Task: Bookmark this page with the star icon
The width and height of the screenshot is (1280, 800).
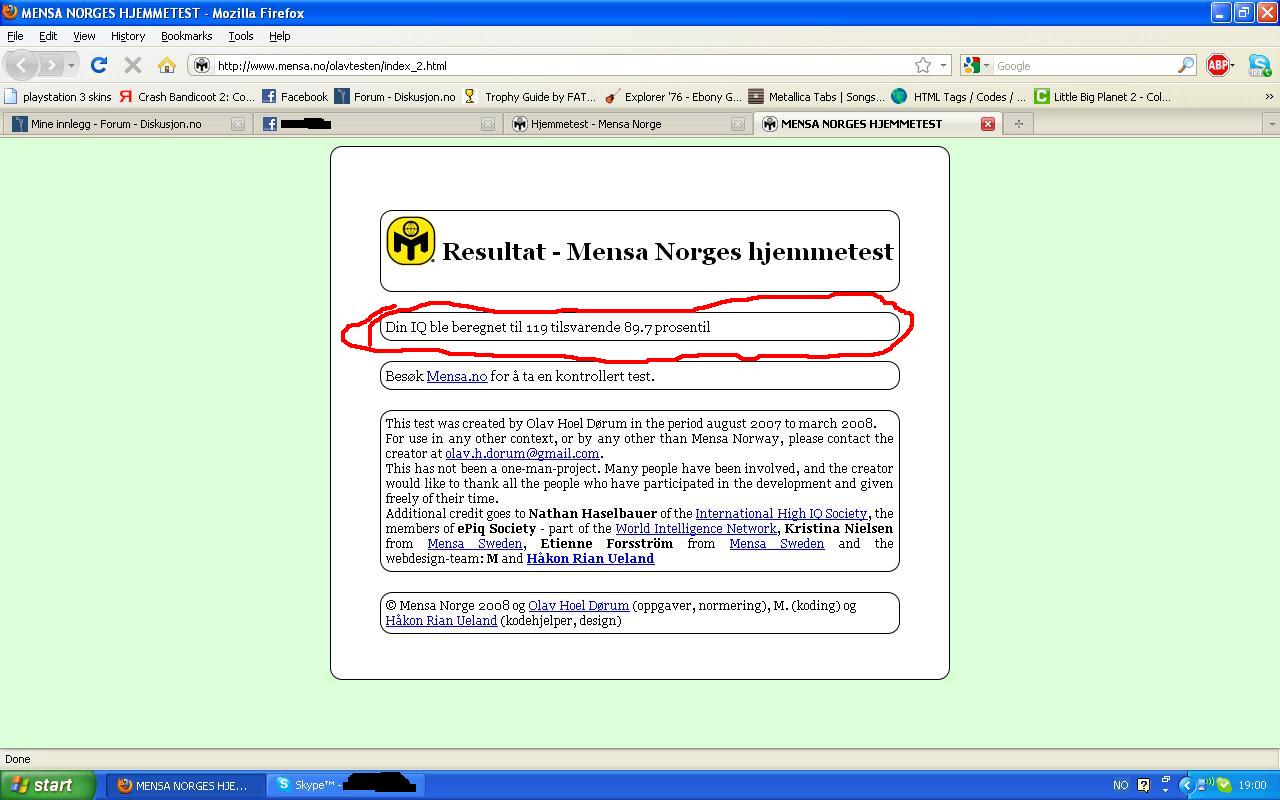Action: pyautogui.click(x=923, y=65)
